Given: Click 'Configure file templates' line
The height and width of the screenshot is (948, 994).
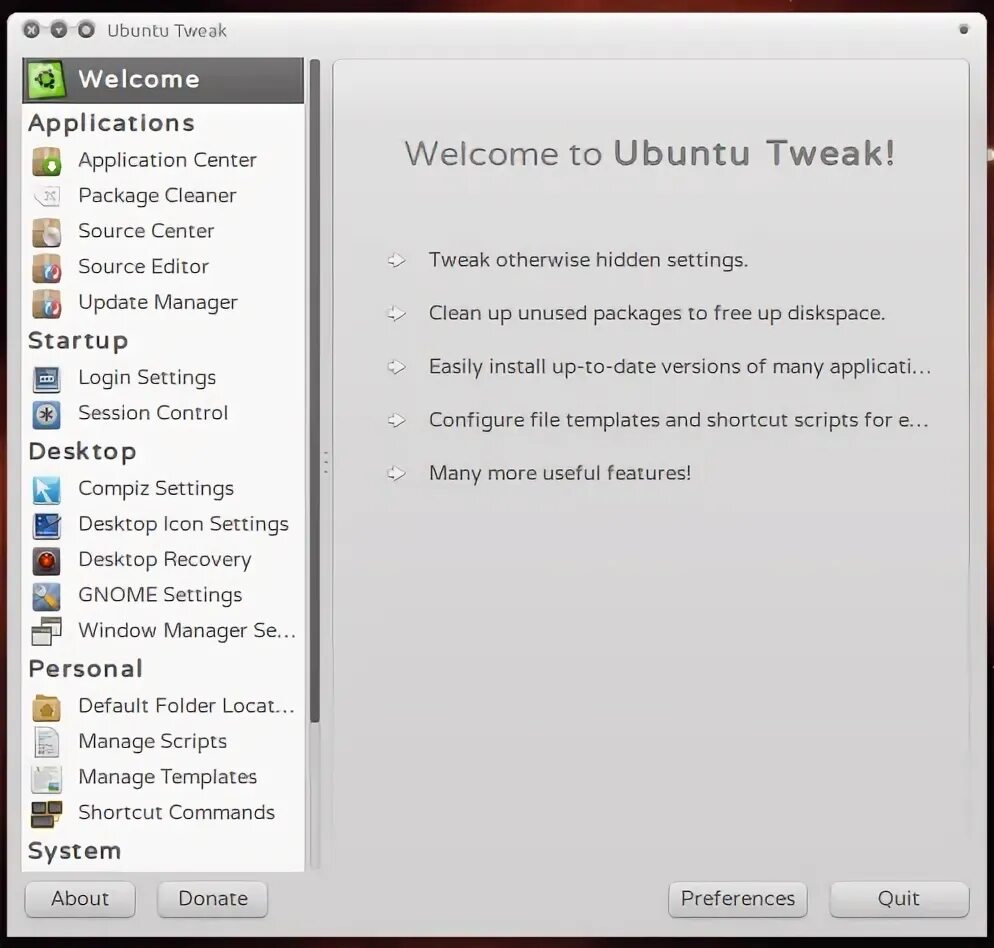Looking at the screenshot, I should 678,420.
